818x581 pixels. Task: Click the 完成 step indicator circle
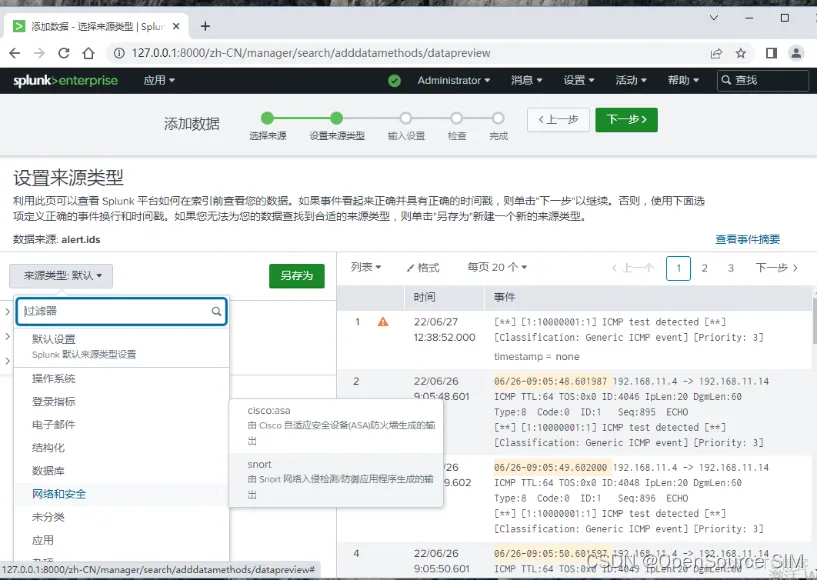point(498,117)
